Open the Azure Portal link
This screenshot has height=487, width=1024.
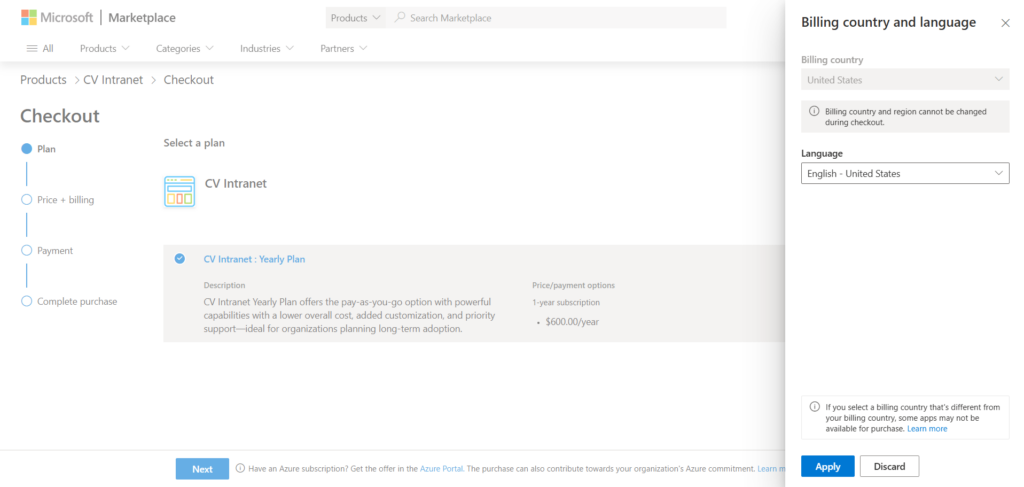coord(441,469)
